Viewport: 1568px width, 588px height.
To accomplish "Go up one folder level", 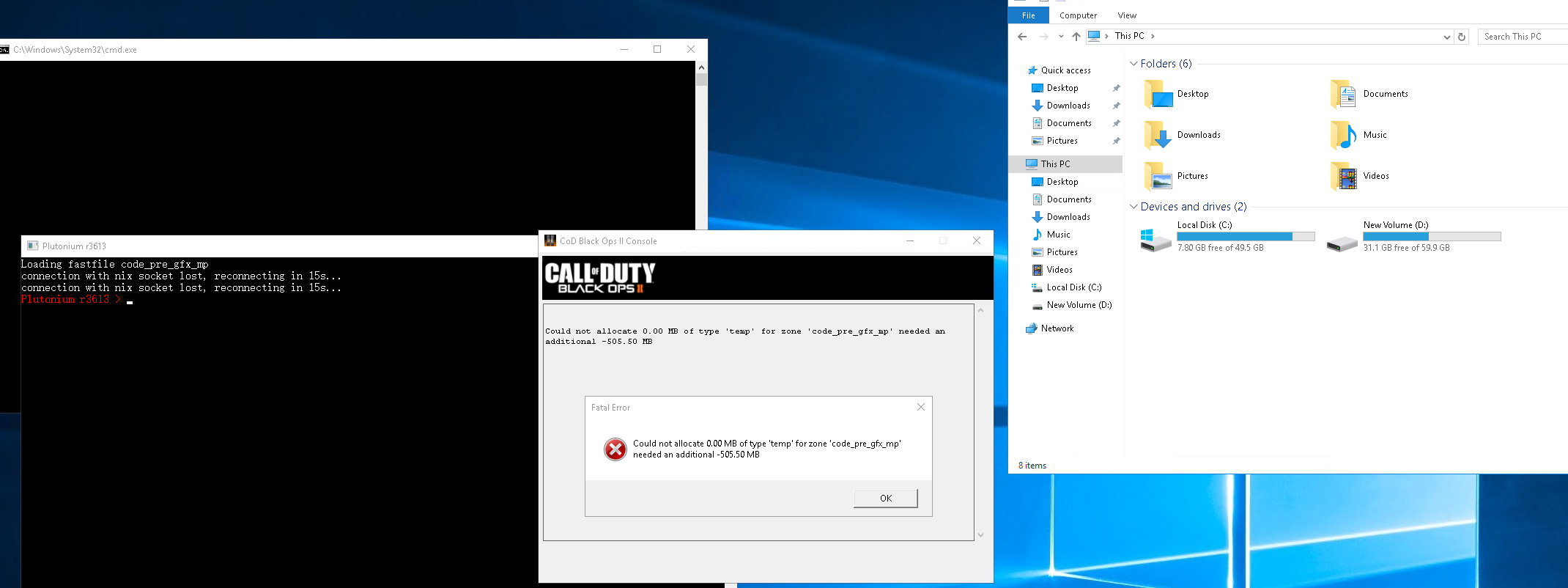I will 1076,36.
